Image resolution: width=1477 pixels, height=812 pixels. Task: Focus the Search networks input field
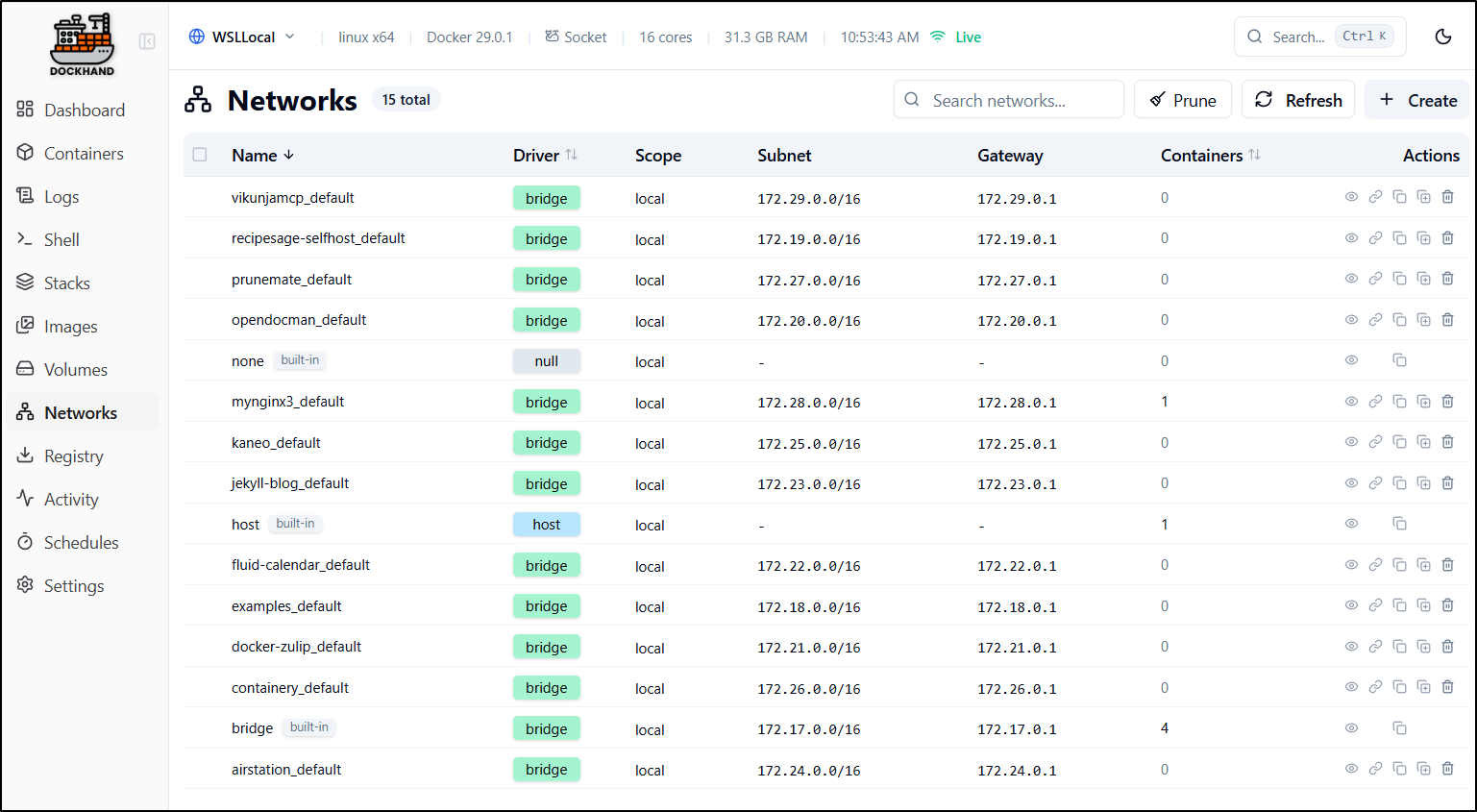click(1009, 100)
